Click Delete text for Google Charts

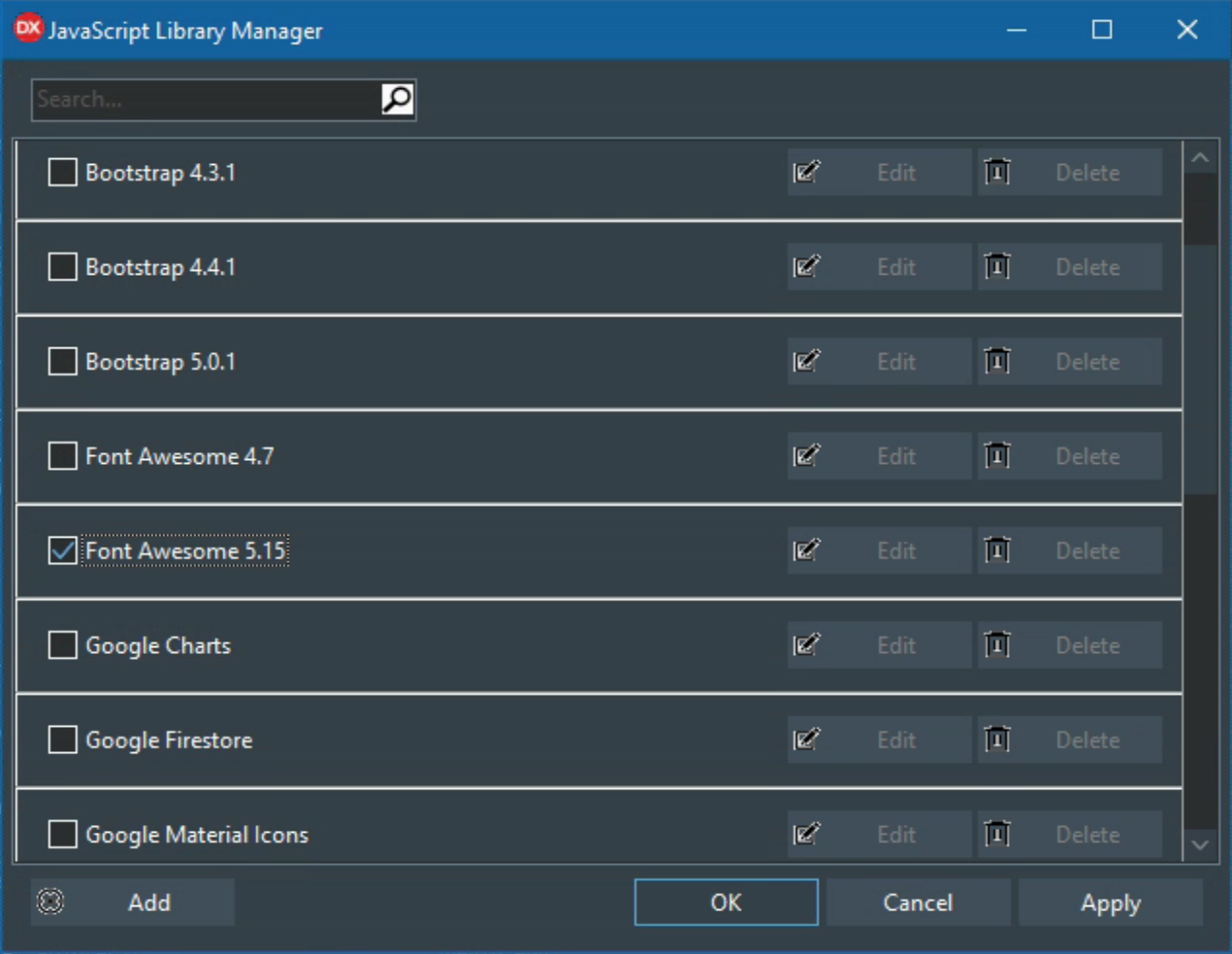(x=1087, y=645)
